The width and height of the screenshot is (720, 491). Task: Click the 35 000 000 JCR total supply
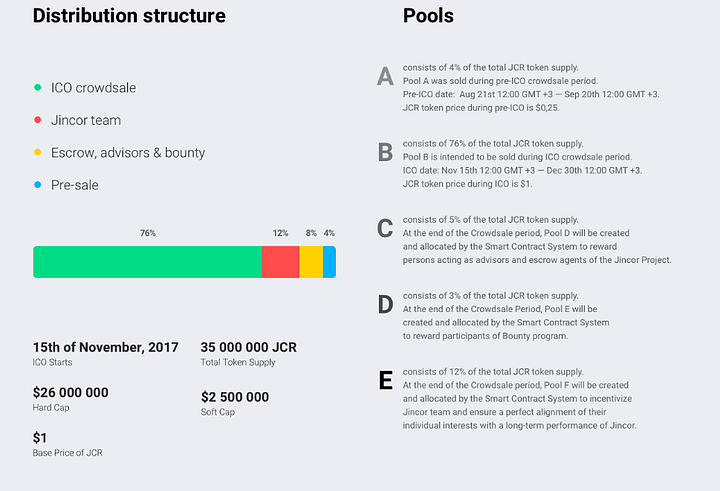(248, 347)
